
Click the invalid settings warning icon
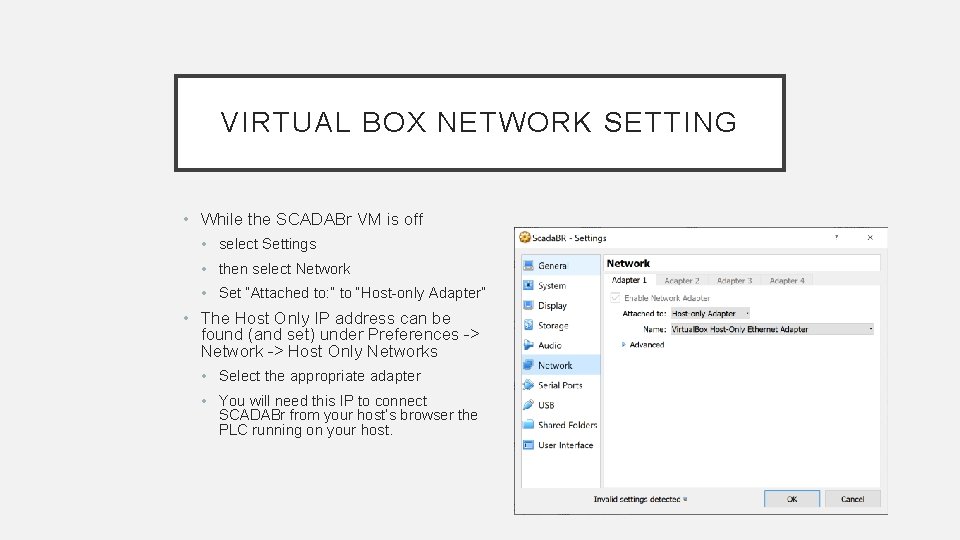[x=685, y=500]
